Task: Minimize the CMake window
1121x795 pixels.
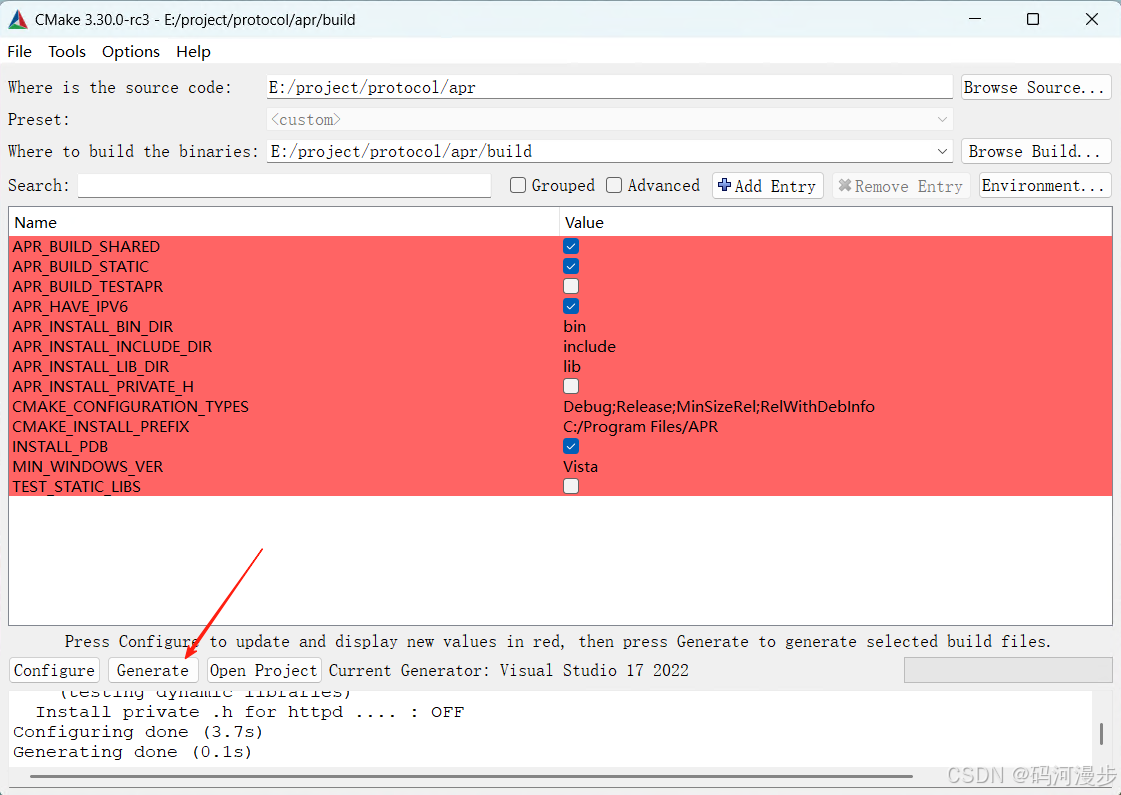Action: 976,19
